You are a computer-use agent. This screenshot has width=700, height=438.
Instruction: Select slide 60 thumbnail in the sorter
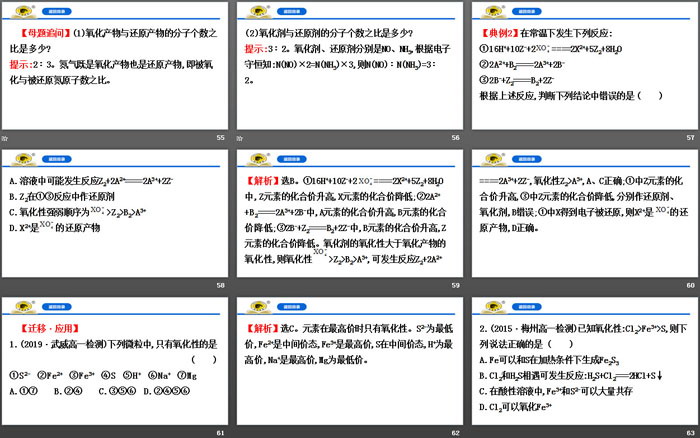point(585,213)
